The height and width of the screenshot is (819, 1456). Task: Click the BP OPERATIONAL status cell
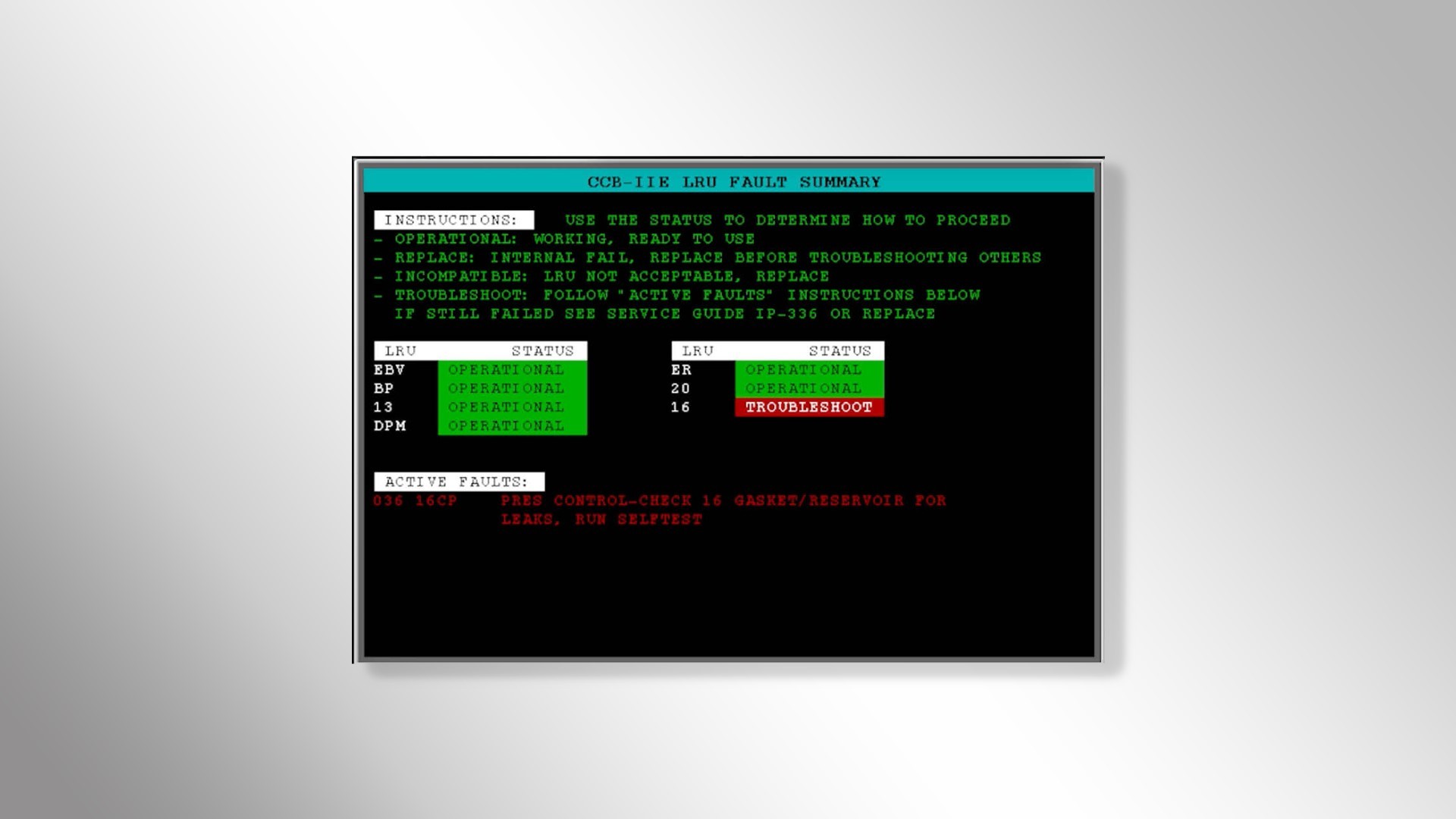pyautogui.click(x=511, y=388)
